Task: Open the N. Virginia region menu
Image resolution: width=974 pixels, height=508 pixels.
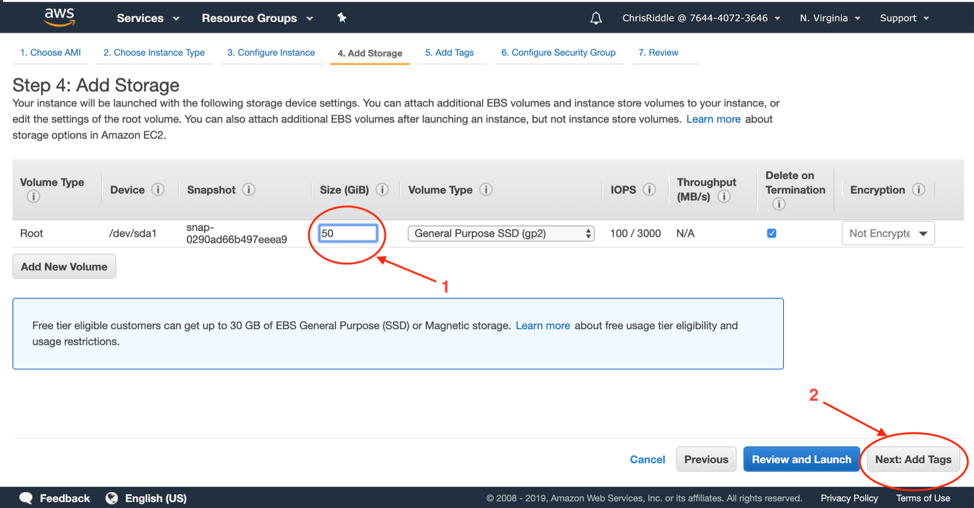Action: 829,18
